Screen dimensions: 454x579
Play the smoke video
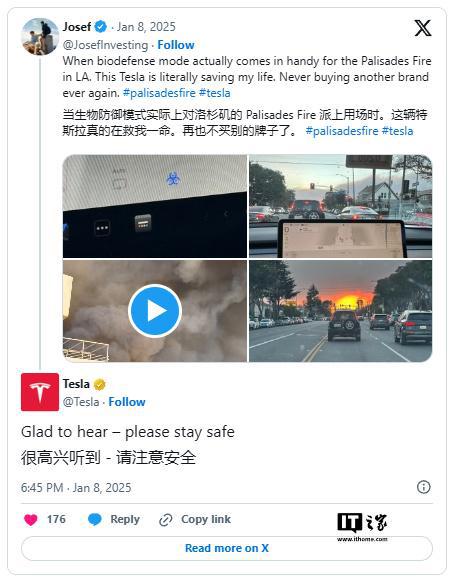[x=155, y=311]
